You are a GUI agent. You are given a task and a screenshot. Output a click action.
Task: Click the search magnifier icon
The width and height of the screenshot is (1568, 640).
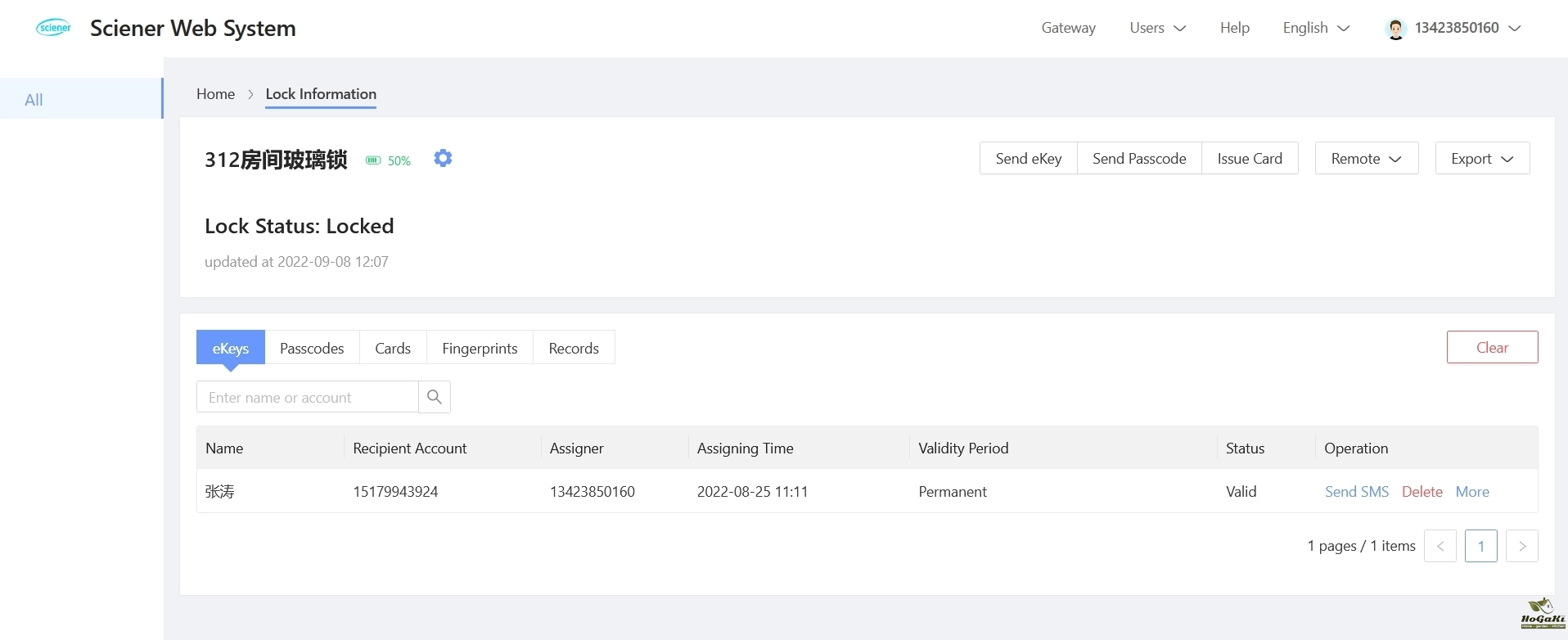435,397
